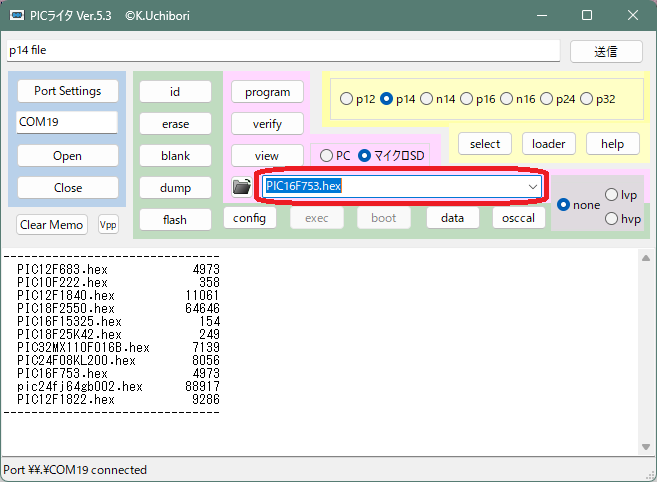Click the config button
657x482 pixels.
point(249,218)
